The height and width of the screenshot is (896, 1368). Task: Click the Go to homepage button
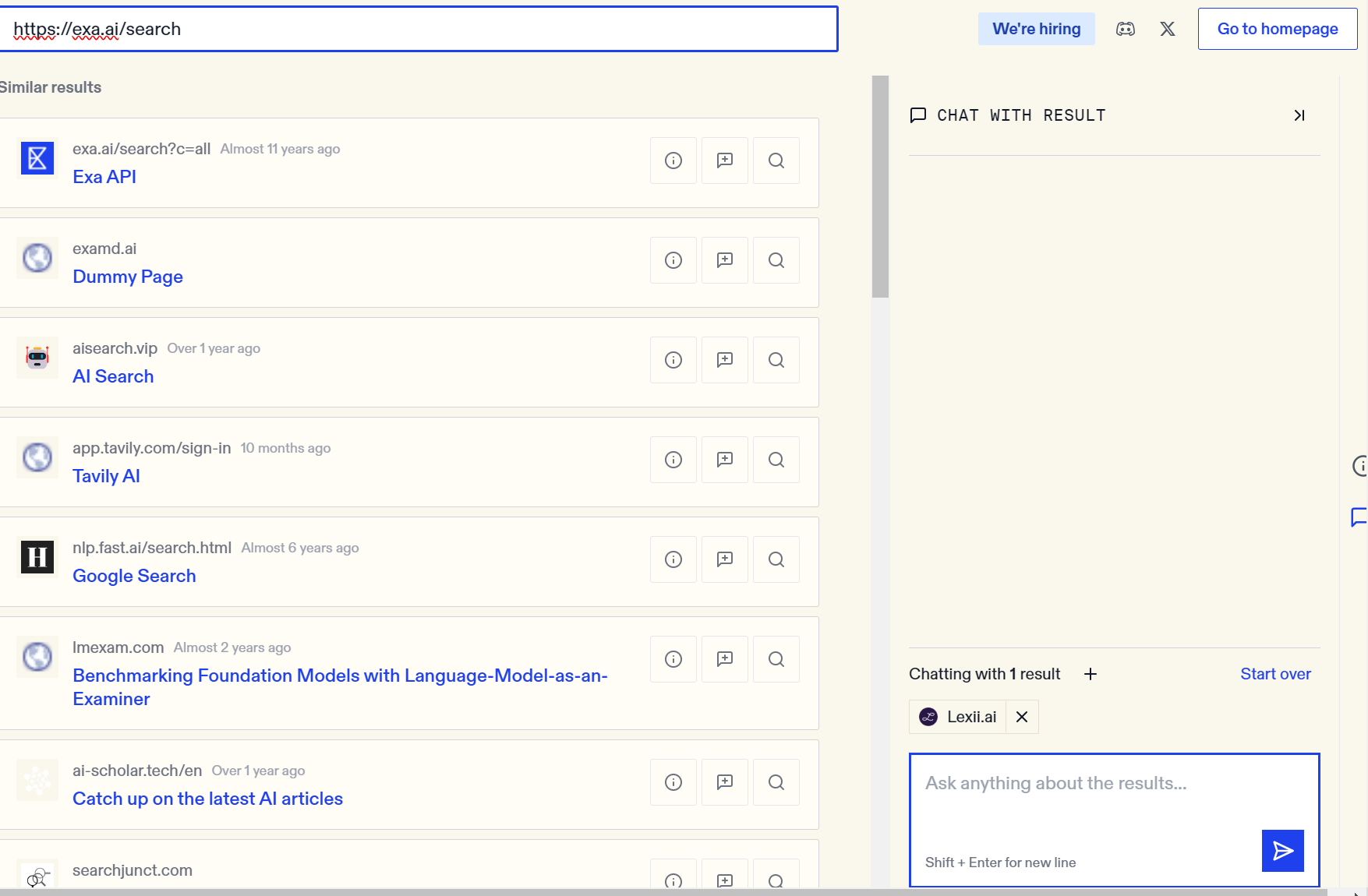pos(1277,29)
